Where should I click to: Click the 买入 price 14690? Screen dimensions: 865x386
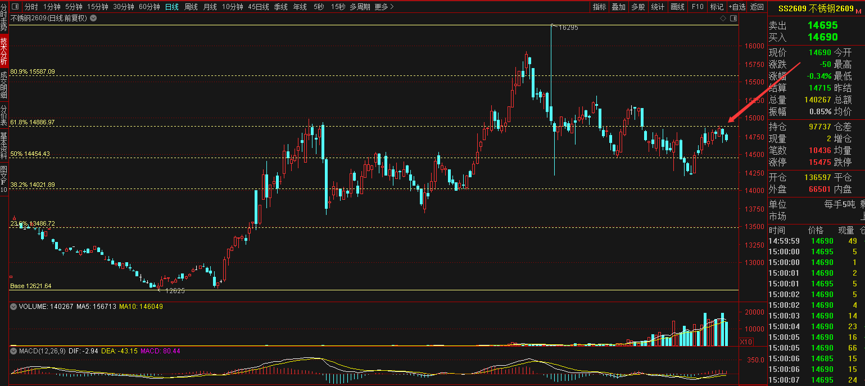click(823, 37)
